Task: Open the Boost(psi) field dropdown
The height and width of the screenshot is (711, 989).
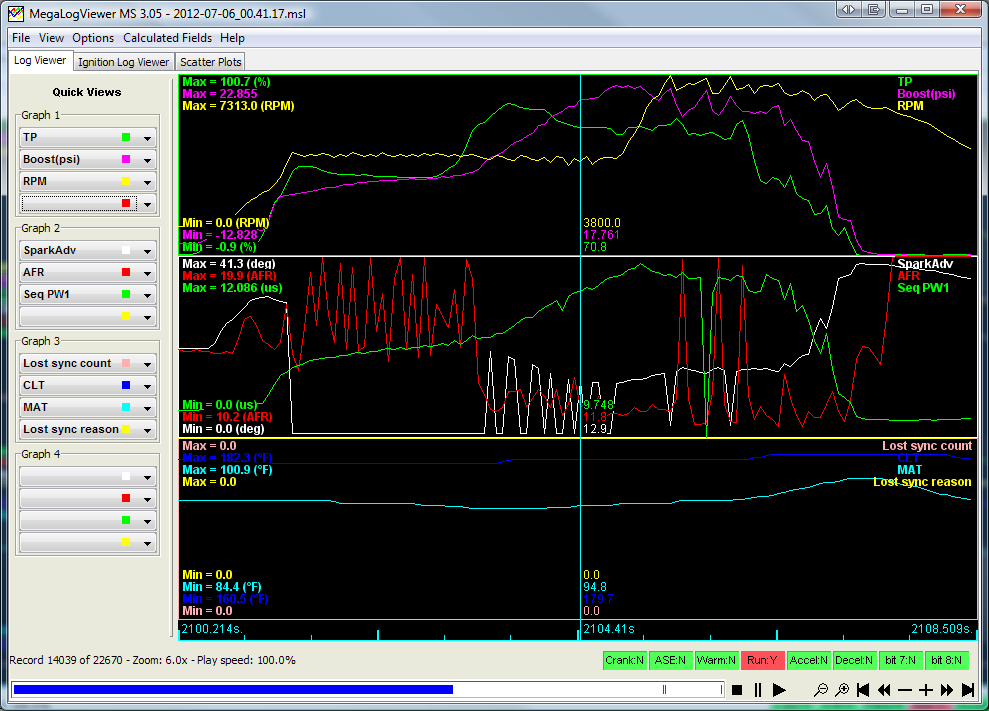Action: coord(148,160)
